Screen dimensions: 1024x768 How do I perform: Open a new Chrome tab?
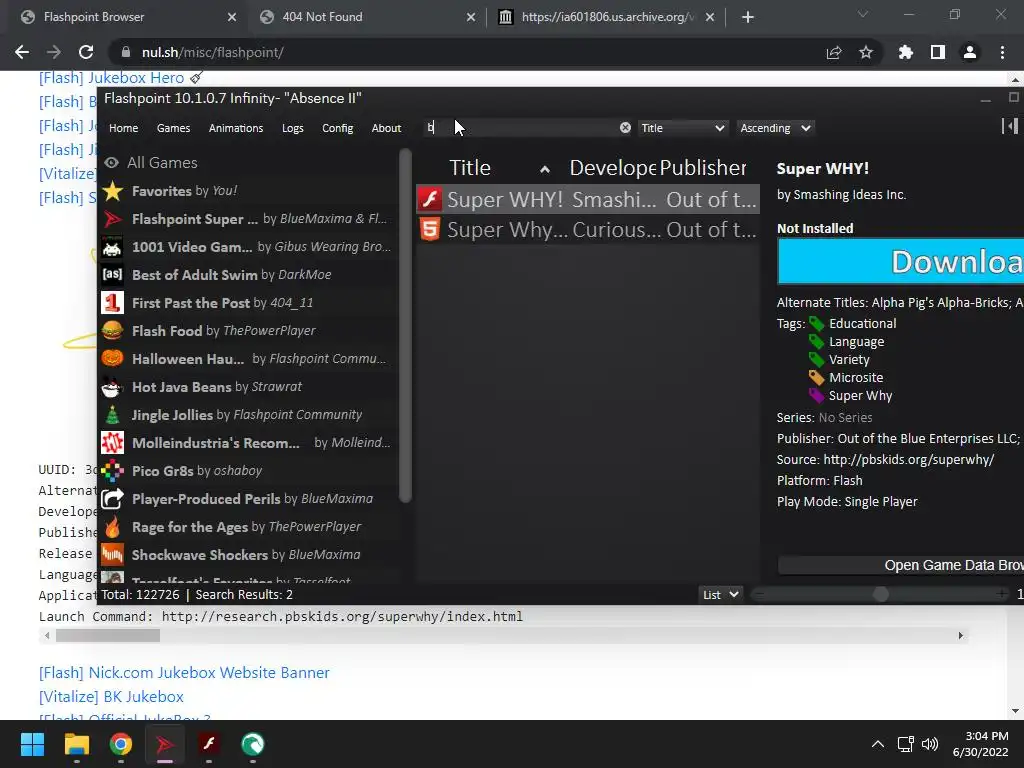coord(748,17)
